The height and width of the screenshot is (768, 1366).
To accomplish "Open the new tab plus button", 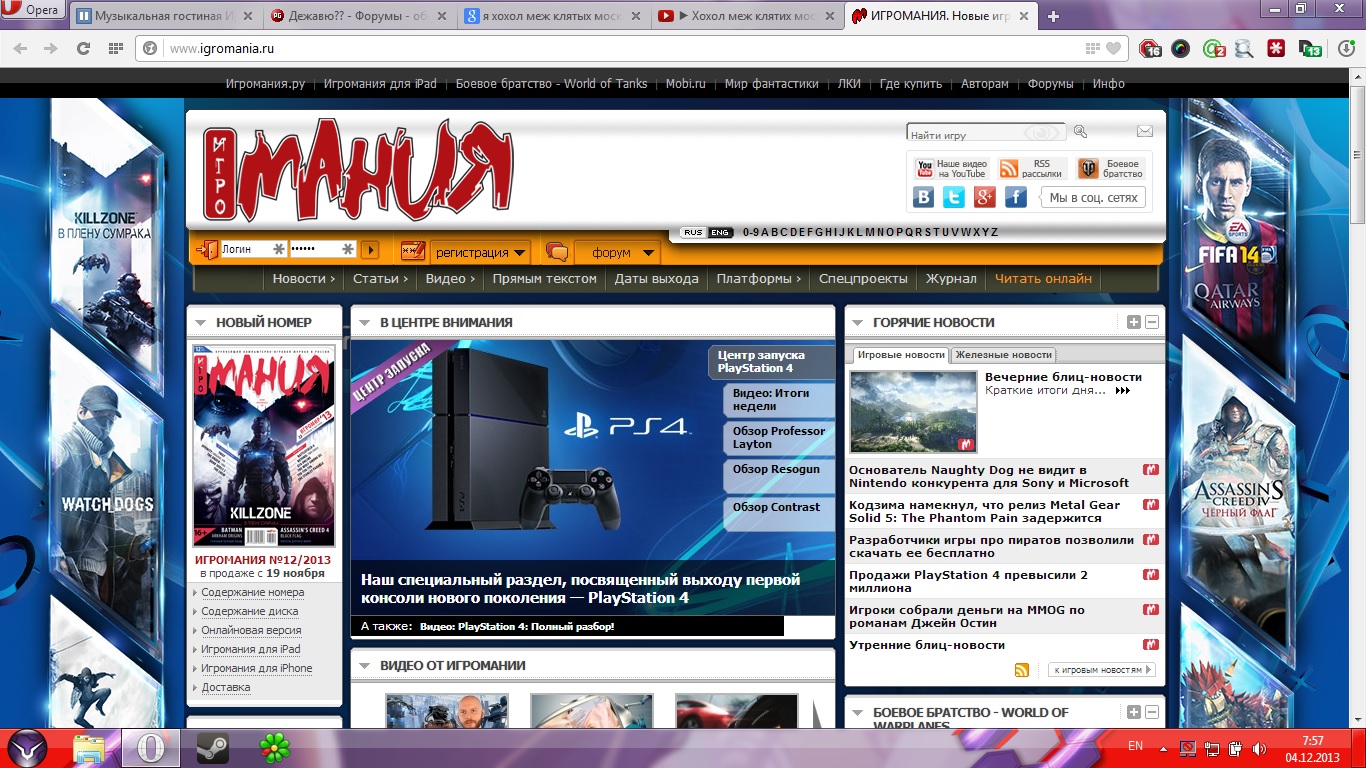I will click(x=1053, y=16).
